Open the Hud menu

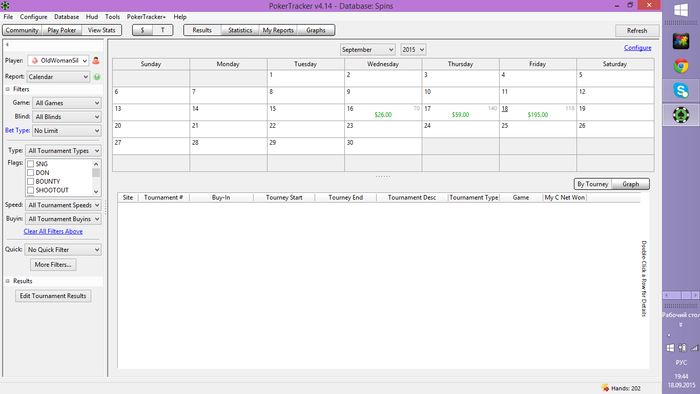click(x=92, y=17)
